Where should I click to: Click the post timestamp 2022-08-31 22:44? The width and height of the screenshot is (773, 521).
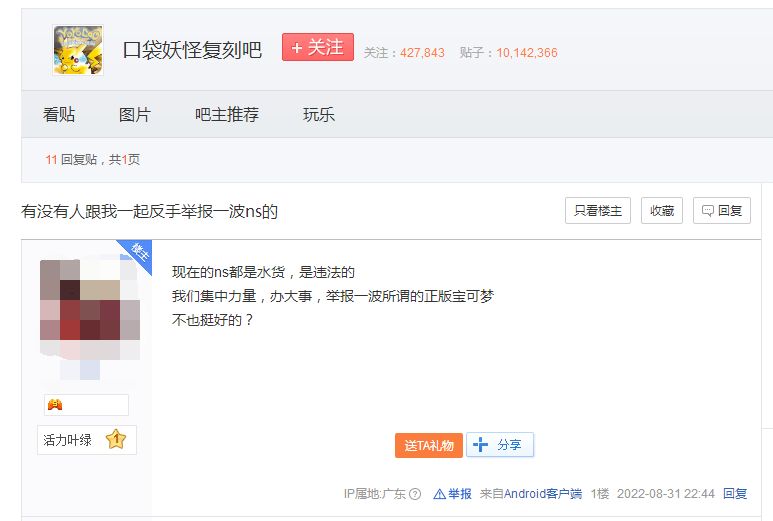coord(666,494)
